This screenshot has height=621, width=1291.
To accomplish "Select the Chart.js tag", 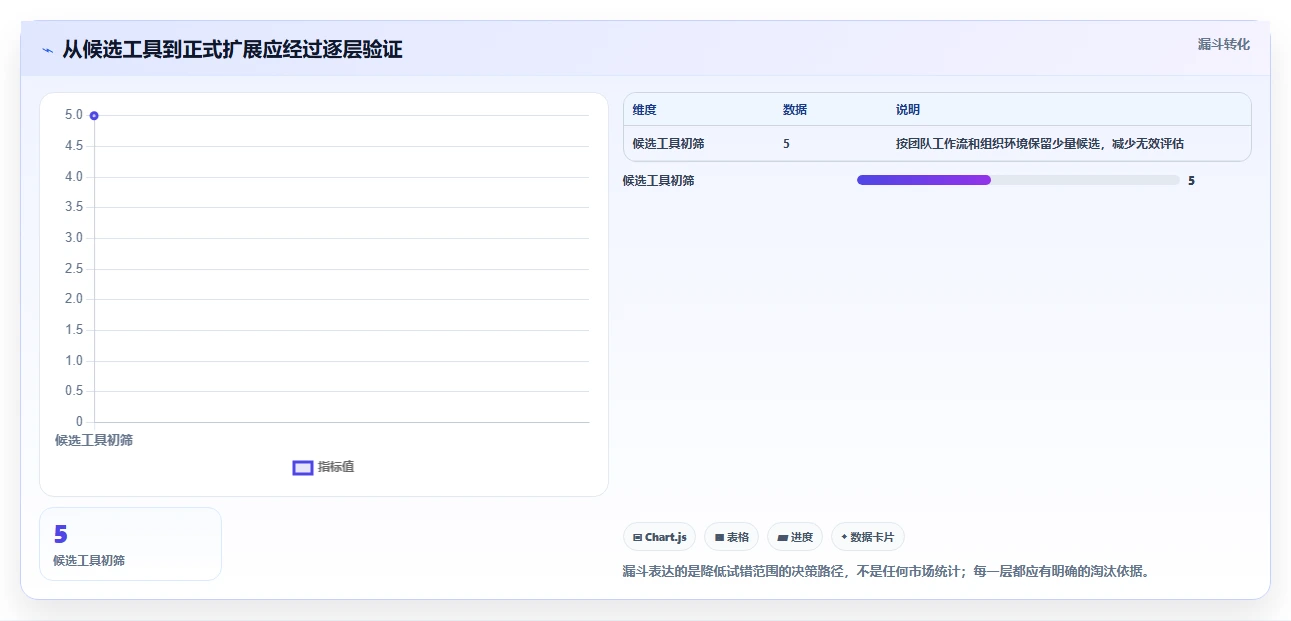I will [x=659, y=537].
